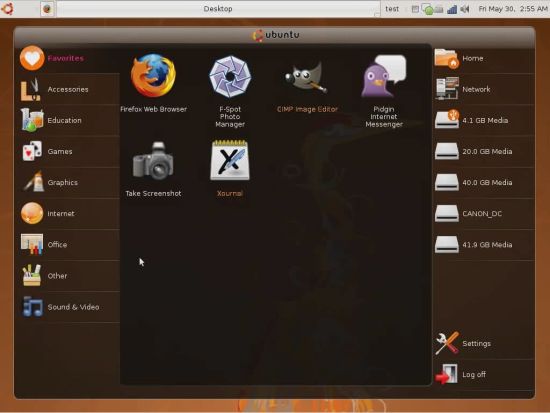Image resolution: width=550 pixels, height=413 pixels.
Task: Start GIMP Image Editor
Action: click(307, 77)
